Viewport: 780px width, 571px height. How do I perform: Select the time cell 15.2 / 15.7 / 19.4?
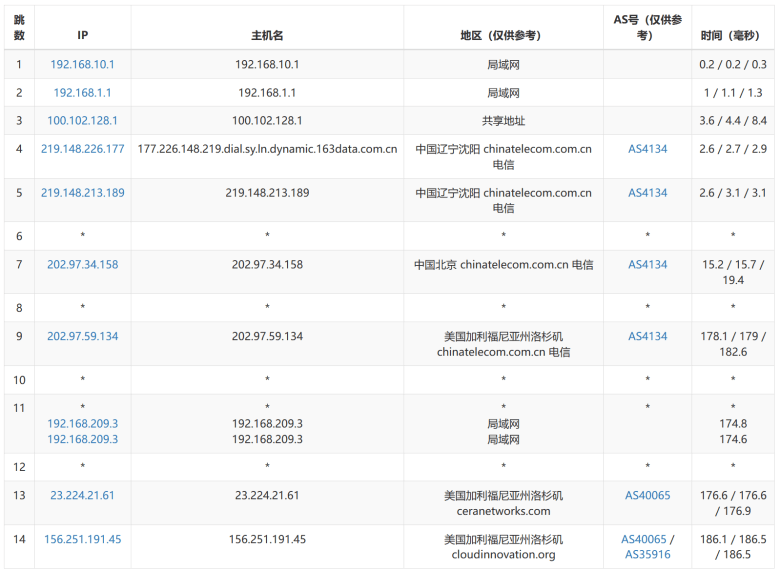point(733,272)
